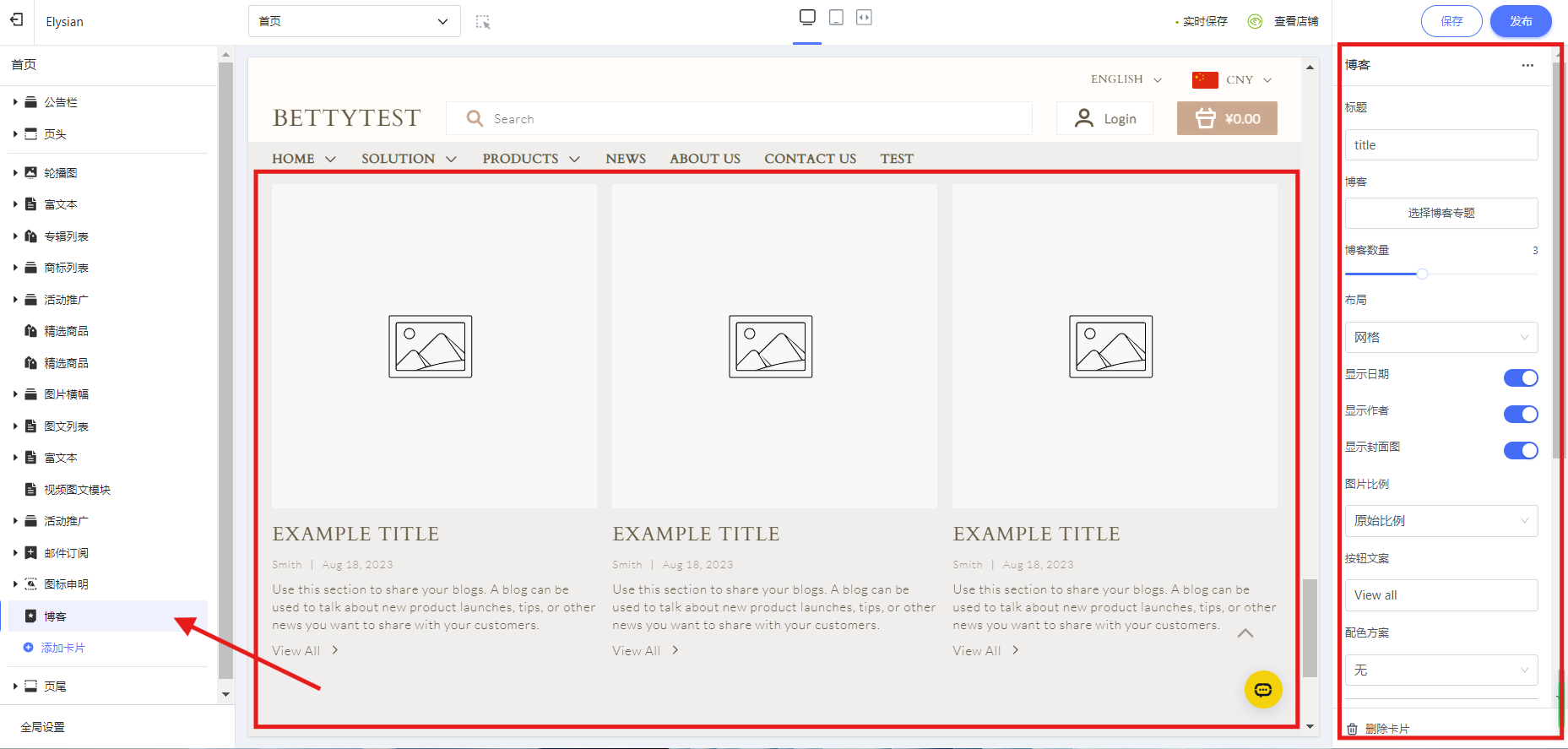Click the 选择博客专题 button
Viewport: 1568px width, 749px height.
click(1440, 213)
